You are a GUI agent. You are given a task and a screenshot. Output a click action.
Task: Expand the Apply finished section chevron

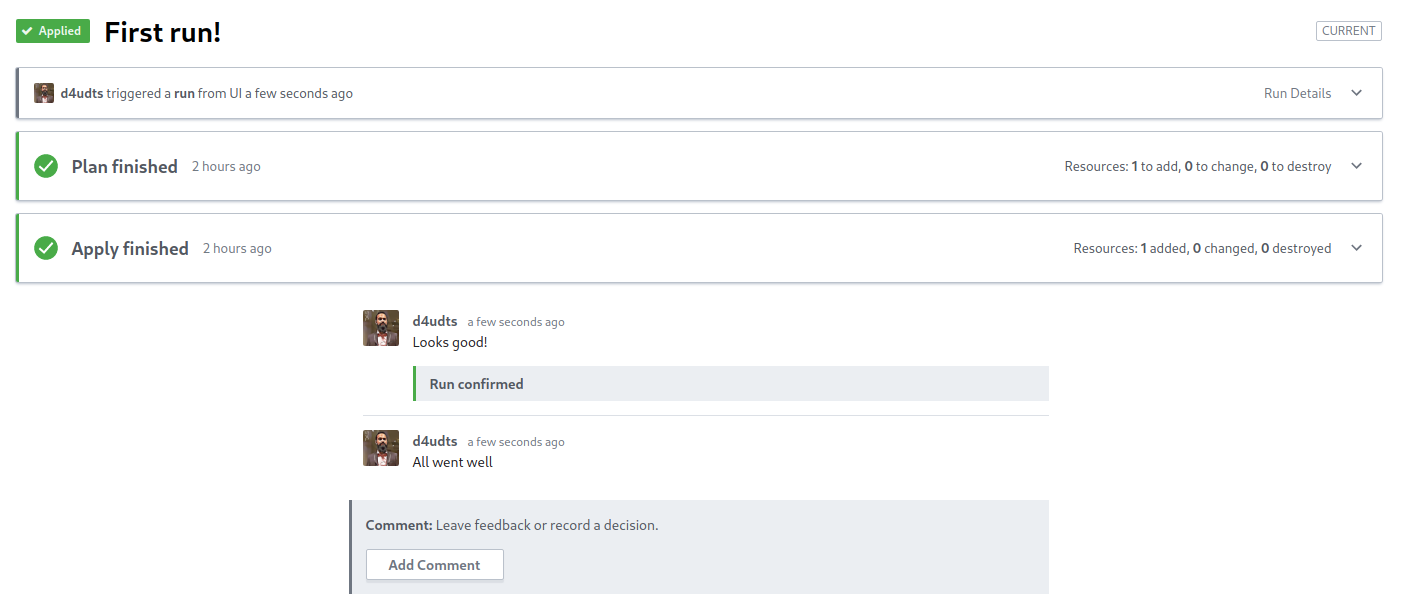tap(1356, 248)
